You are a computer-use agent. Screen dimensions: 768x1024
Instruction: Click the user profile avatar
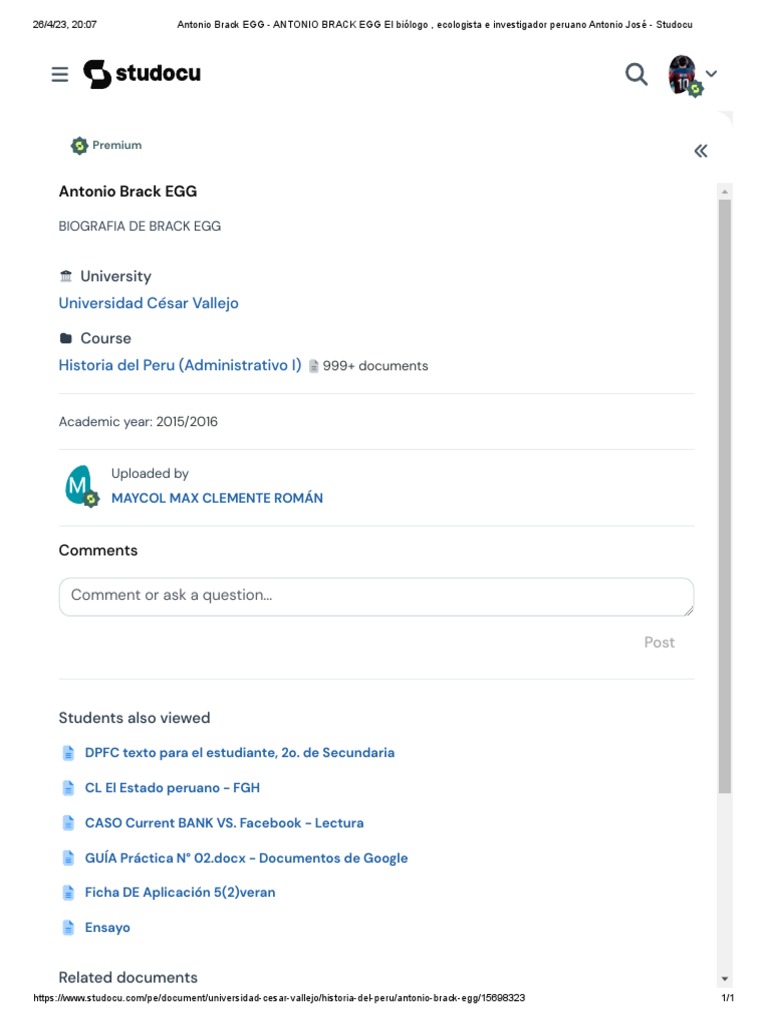pyautogui.click(x=683, y=75)
